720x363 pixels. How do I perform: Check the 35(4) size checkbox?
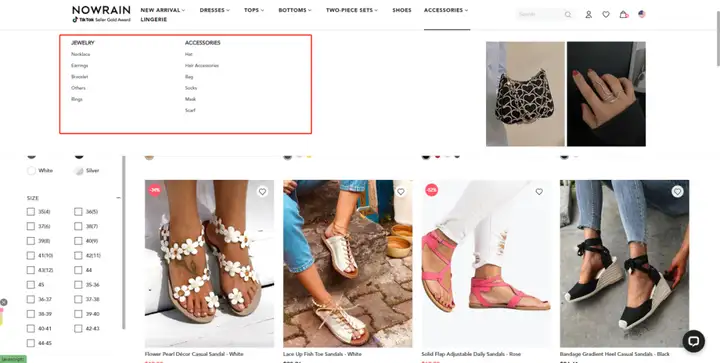coord(31,212)
